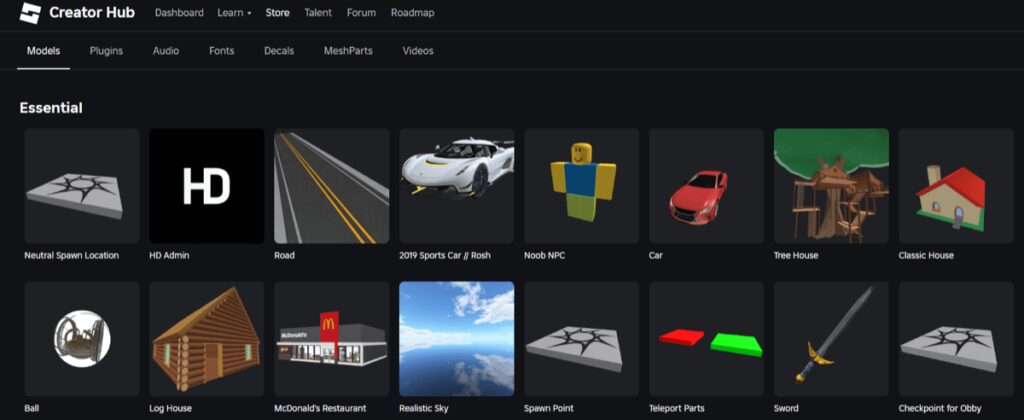The width and height of the screenshot is (1024, 420).
Task: Select the Noob NPC character thumbnail
Action: pos(581,186)
